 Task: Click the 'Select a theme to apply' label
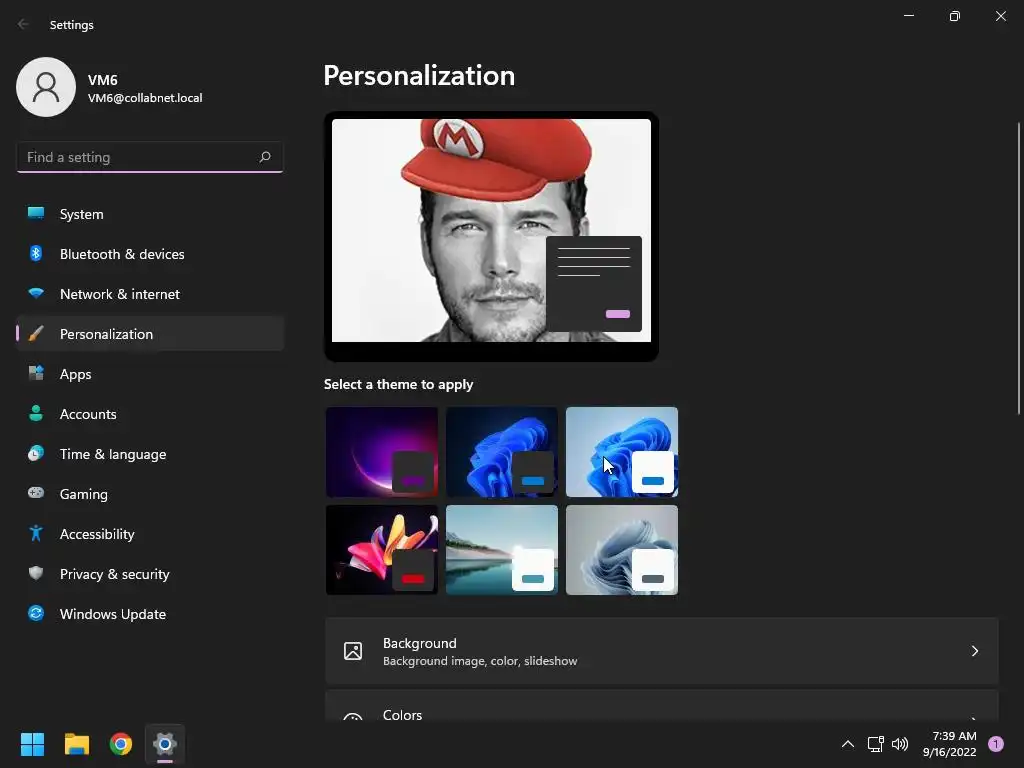click(398, 384)
